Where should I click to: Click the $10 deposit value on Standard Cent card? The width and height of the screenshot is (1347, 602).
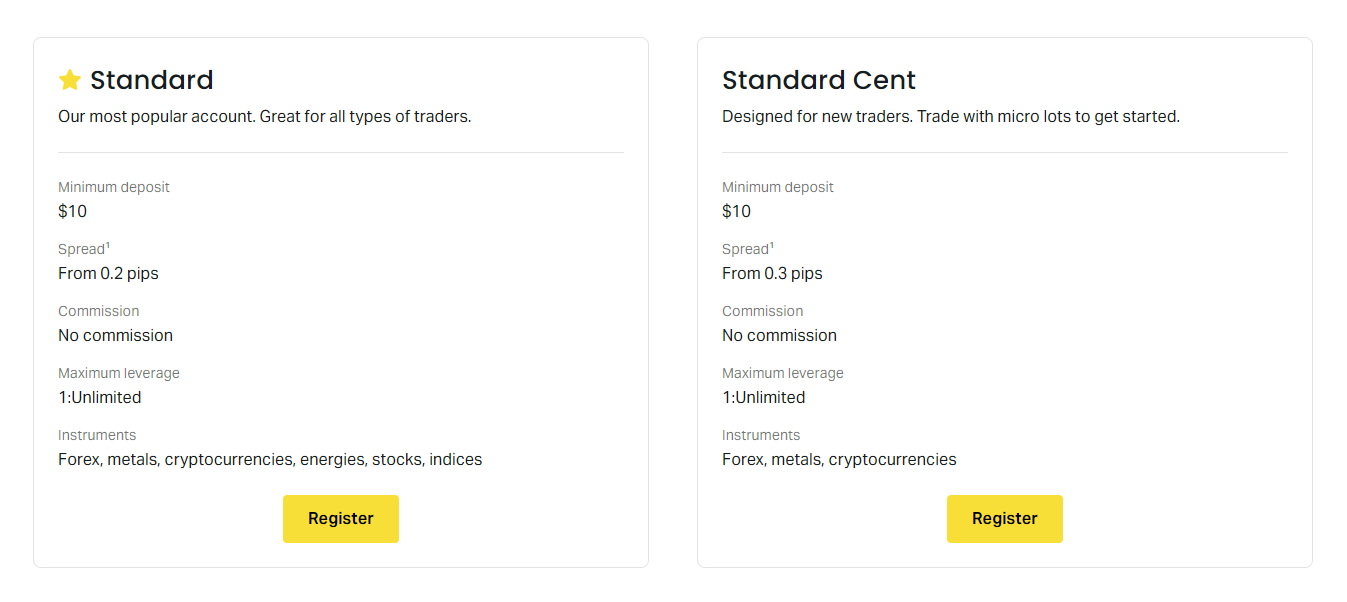click(736, 211)
